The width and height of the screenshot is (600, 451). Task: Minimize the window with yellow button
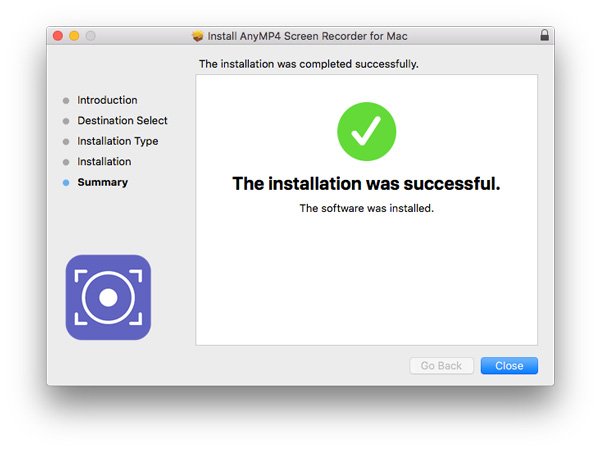pos(74,36)
